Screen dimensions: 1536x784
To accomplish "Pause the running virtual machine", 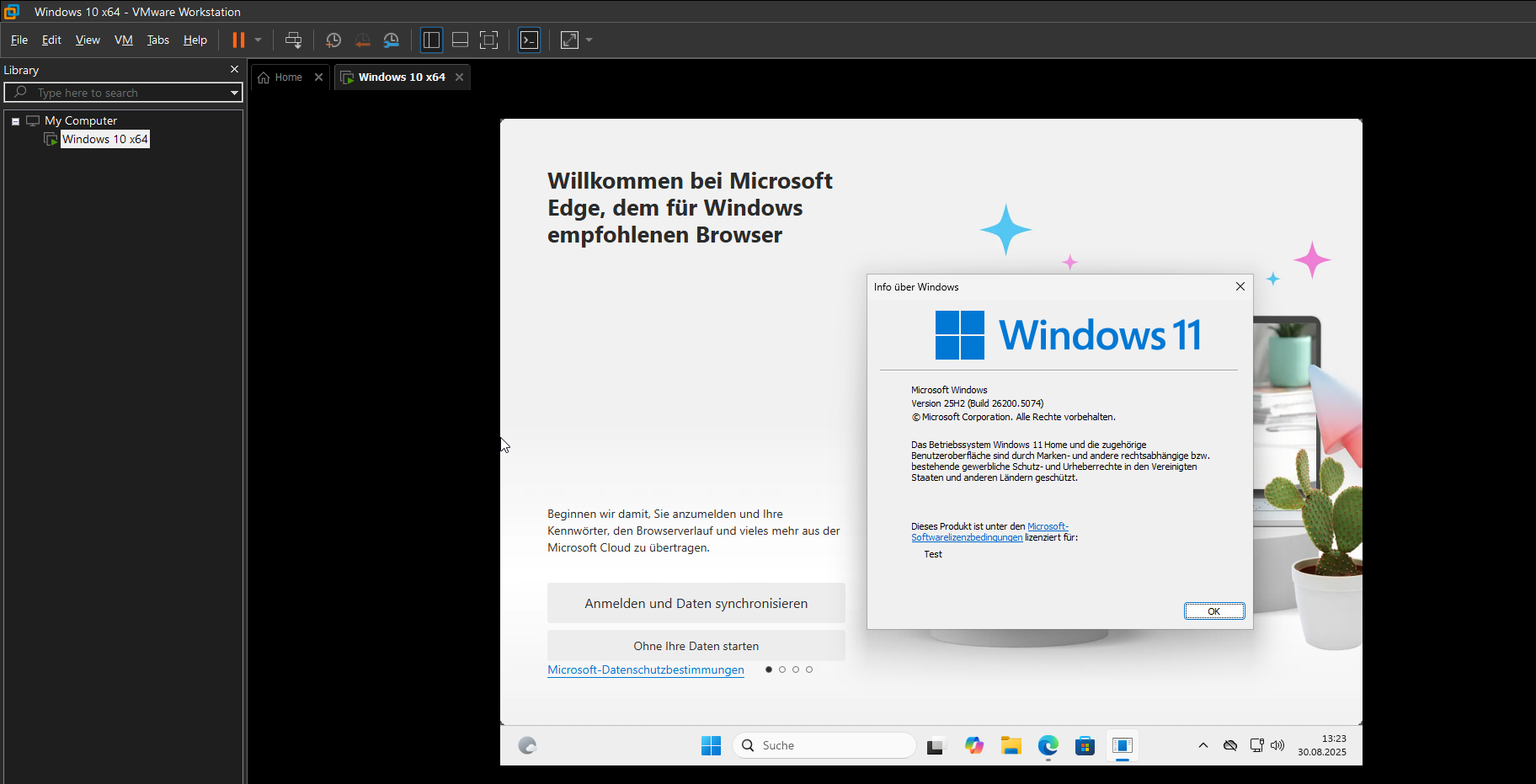I will [238, 40].
